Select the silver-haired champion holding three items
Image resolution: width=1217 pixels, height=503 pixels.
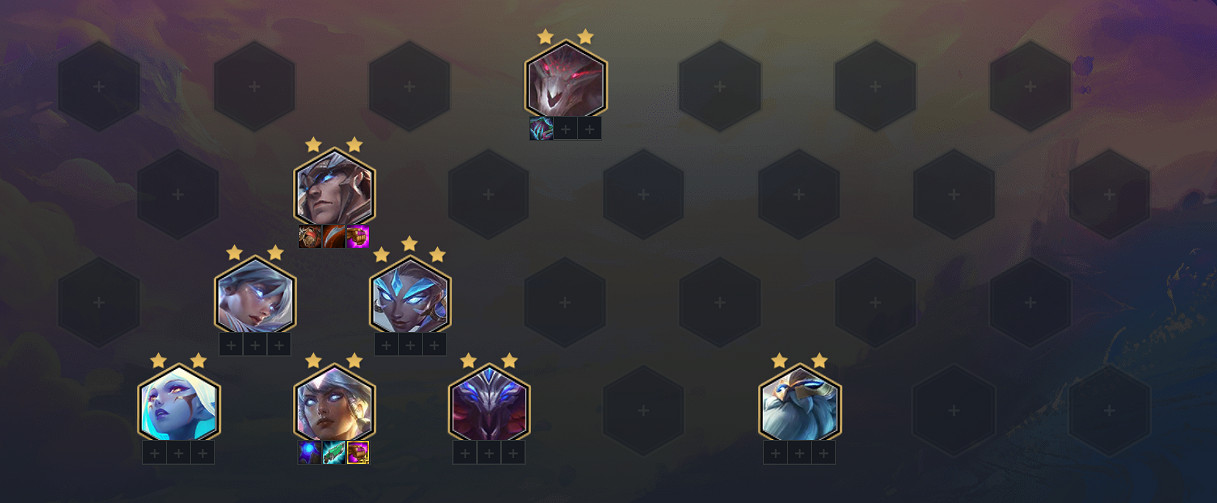click(334, 404)
